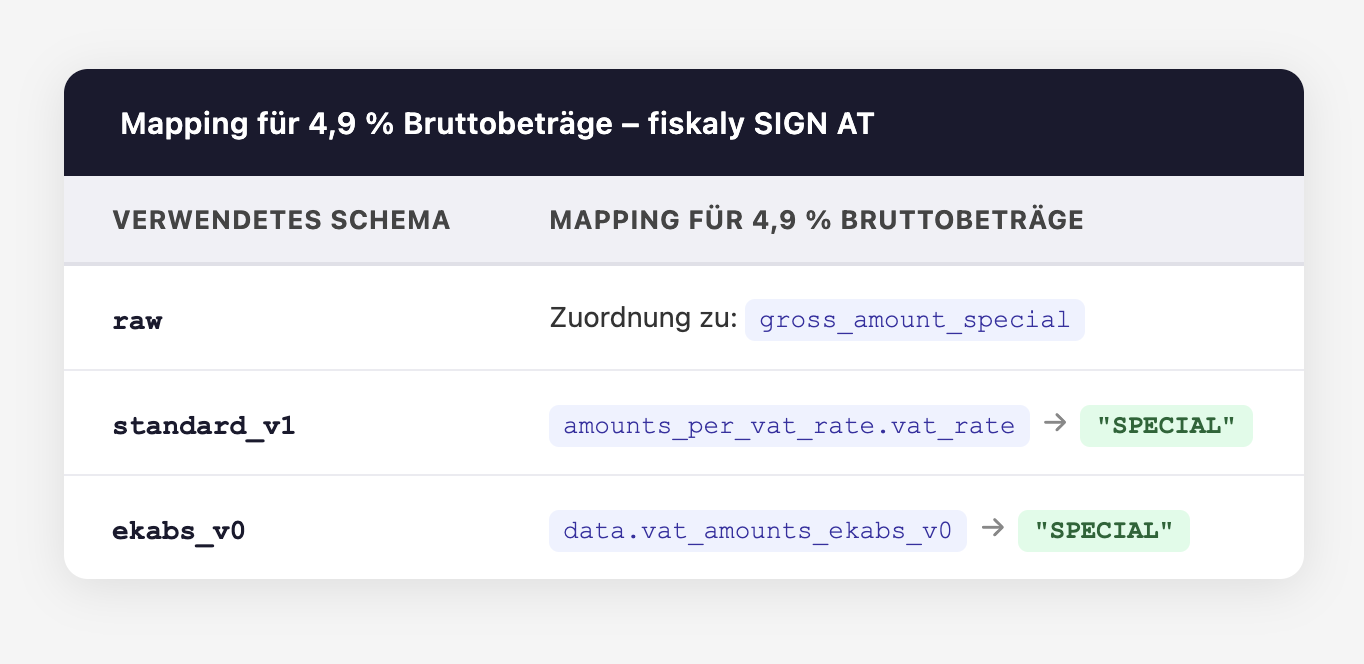Click the gross_amount_special code chip
Viewport: 1364px width, 664px height.
tap(914, 320)
